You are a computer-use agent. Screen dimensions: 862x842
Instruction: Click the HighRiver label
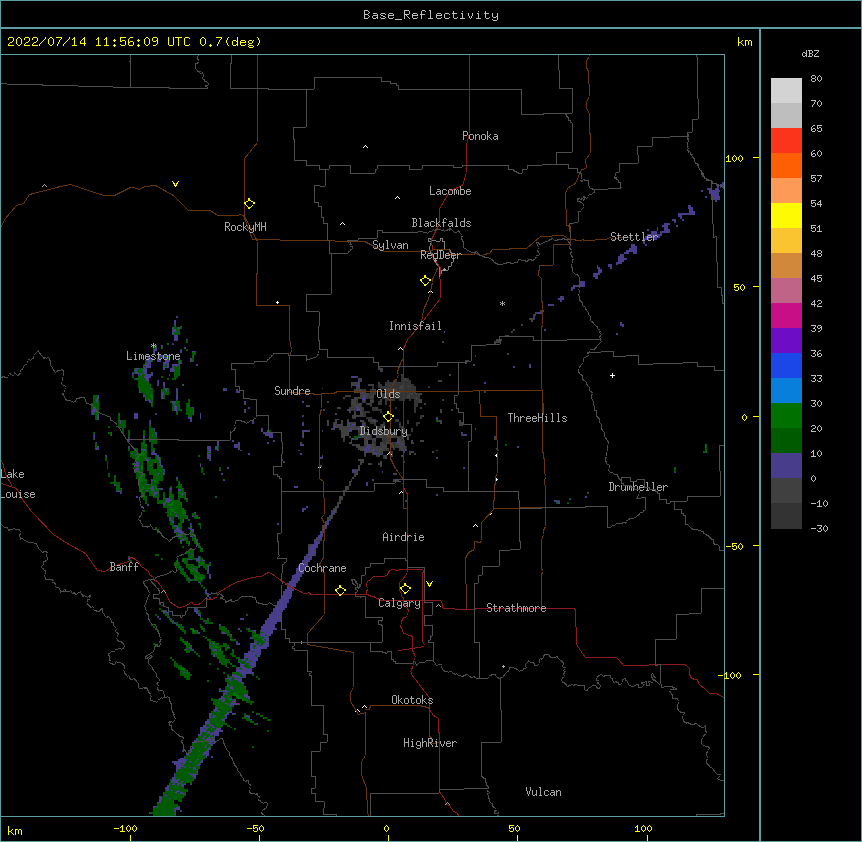coord(430,743)
